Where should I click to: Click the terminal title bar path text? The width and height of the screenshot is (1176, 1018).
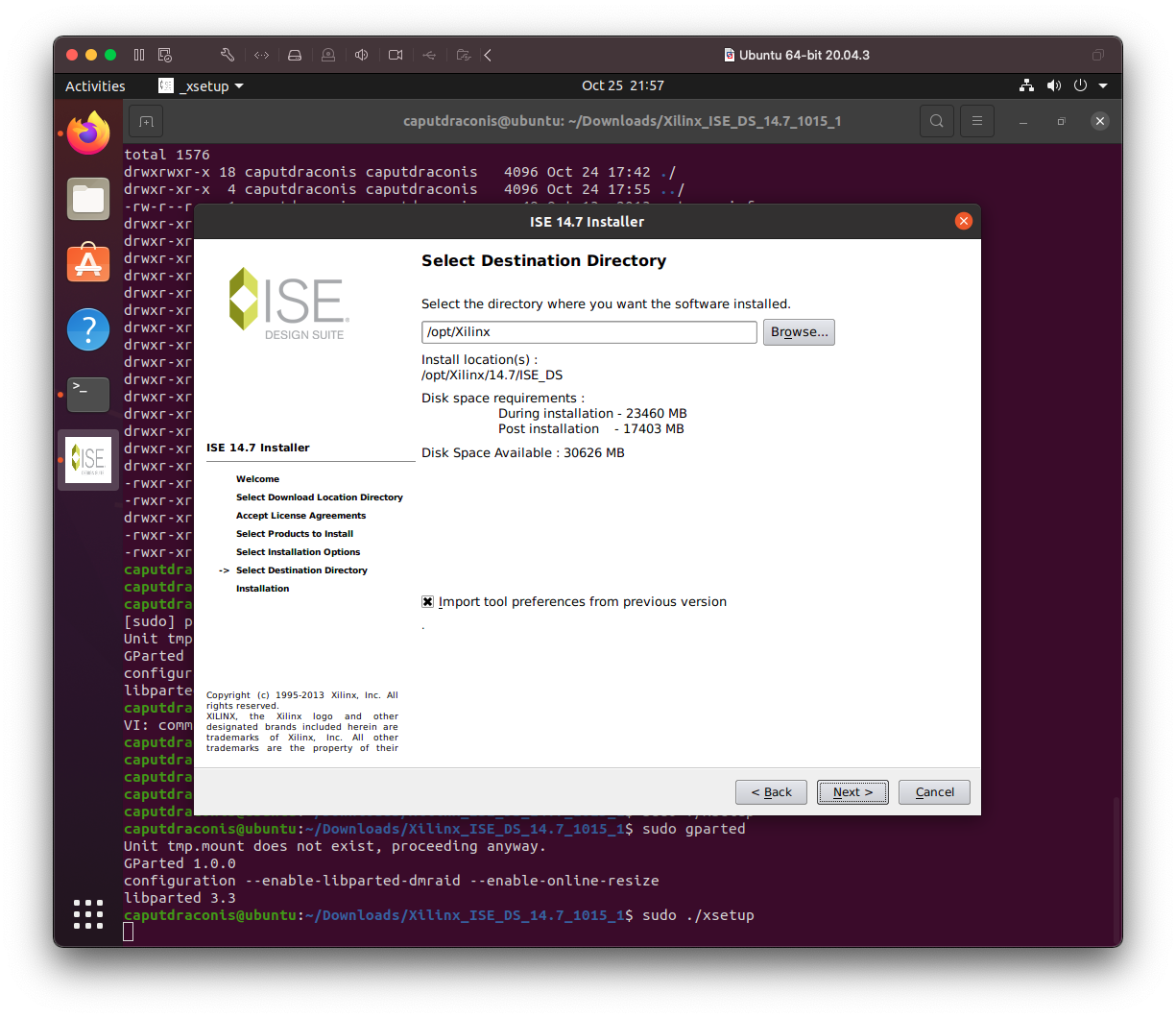(x=622, y=121)
